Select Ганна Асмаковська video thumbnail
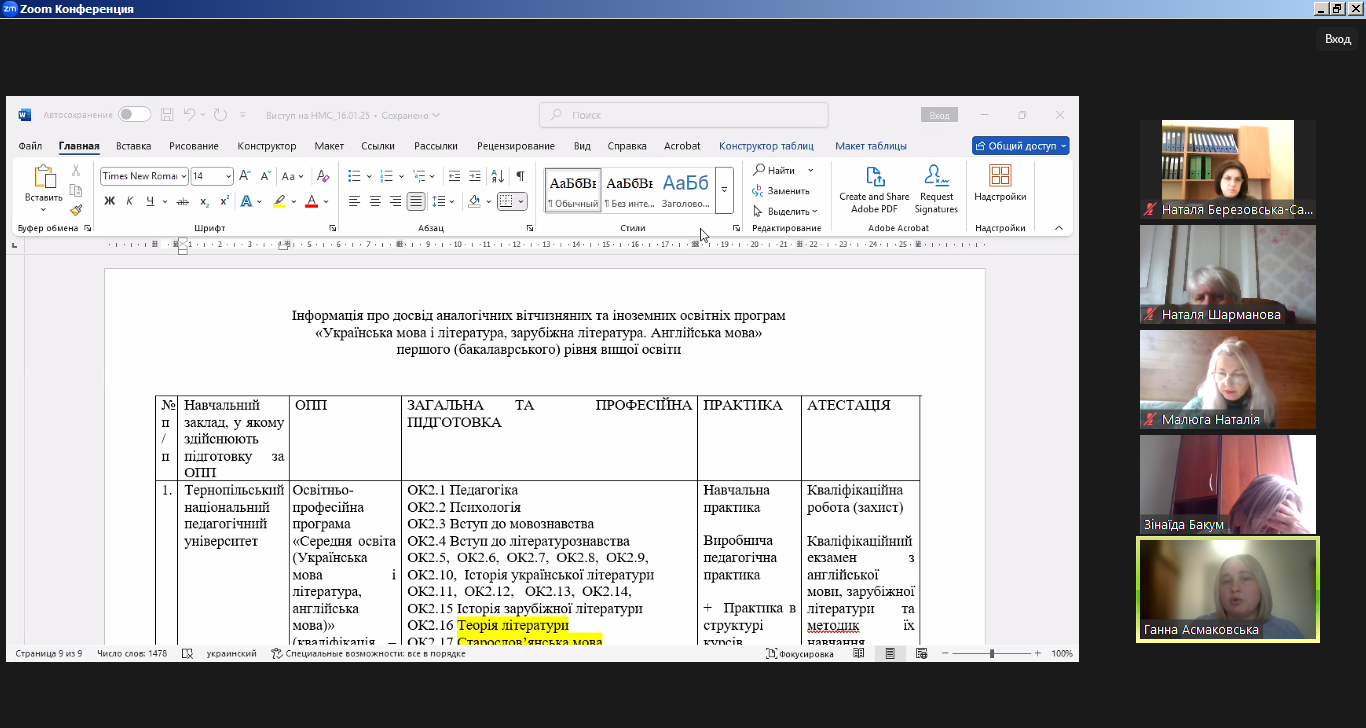The image size is (1366, 728). pos(1228,589)
